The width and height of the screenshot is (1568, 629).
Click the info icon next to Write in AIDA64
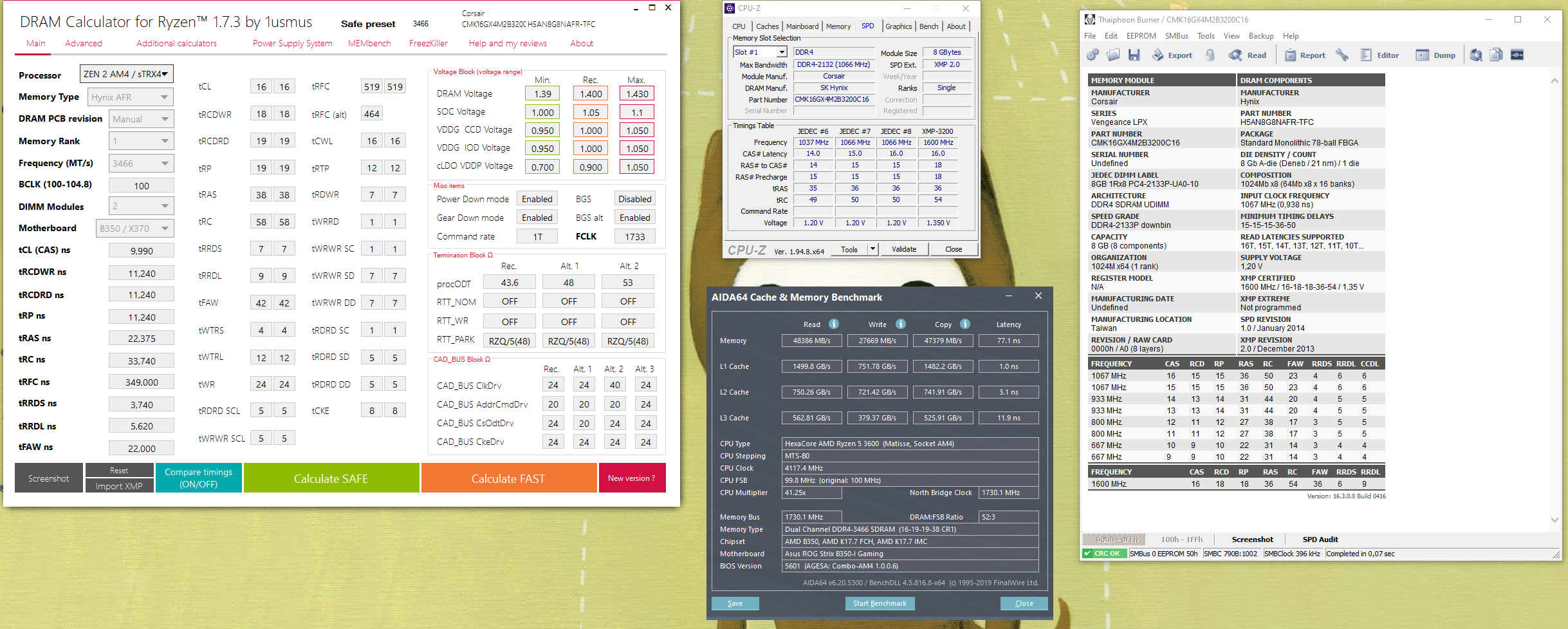(901, 324)
